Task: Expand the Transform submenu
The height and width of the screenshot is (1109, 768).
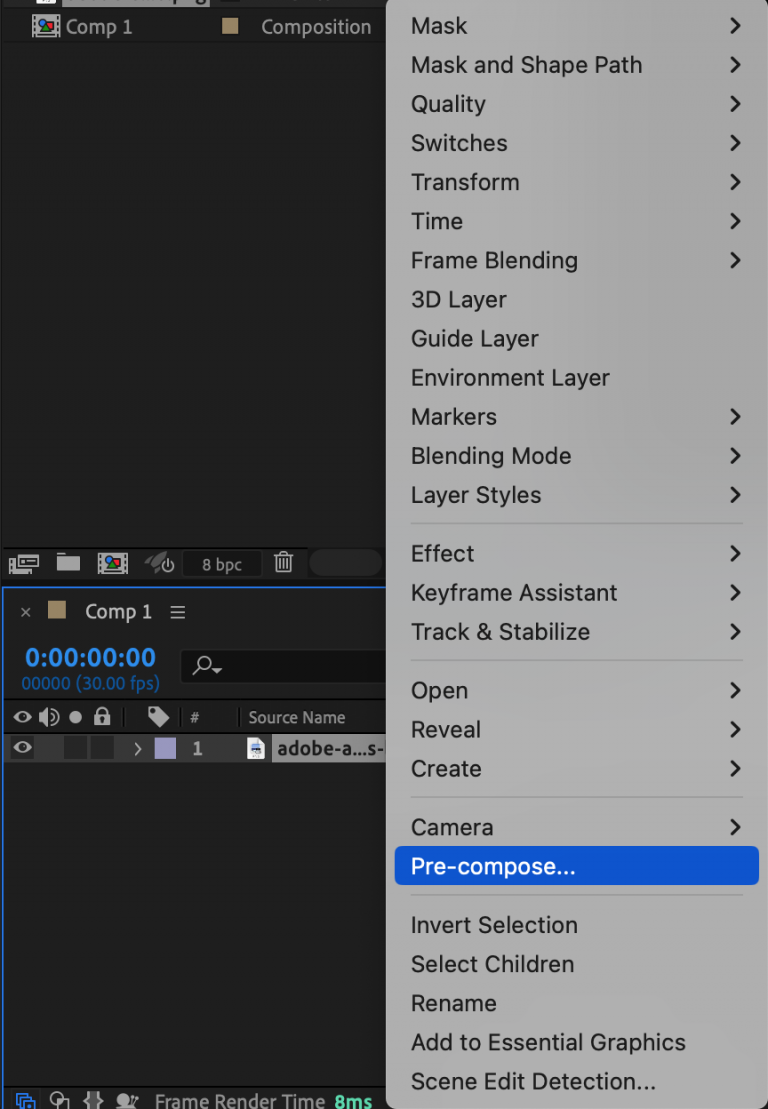Action: point(465,182)
